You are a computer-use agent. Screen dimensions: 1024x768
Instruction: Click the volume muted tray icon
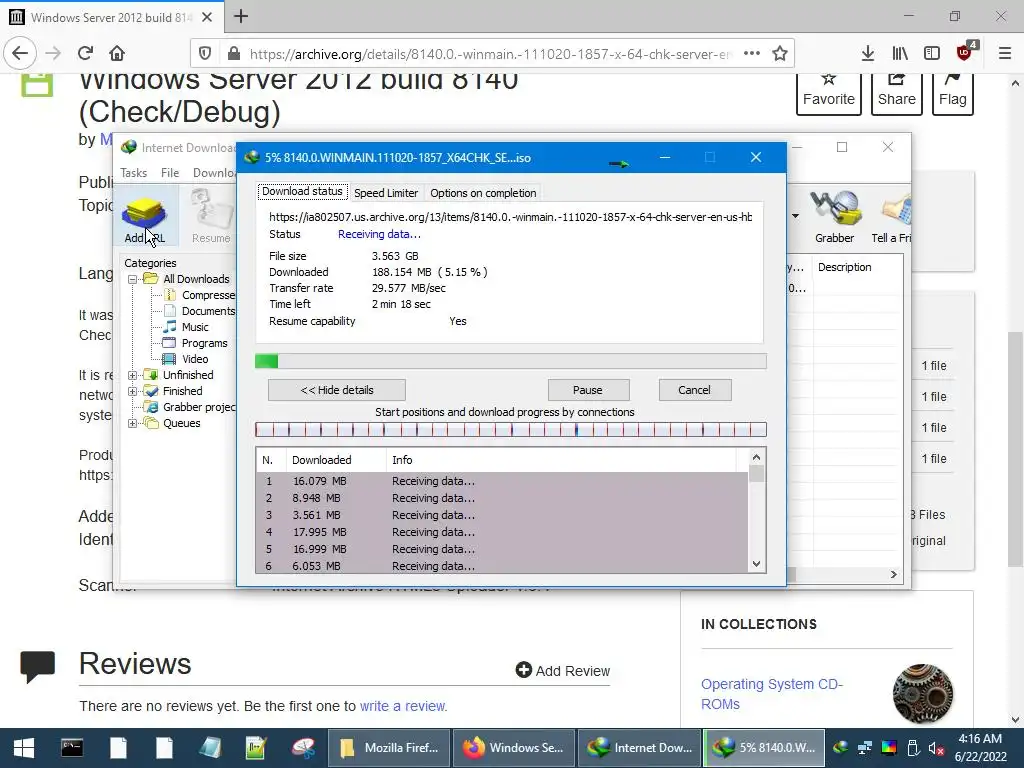(935, 748)
